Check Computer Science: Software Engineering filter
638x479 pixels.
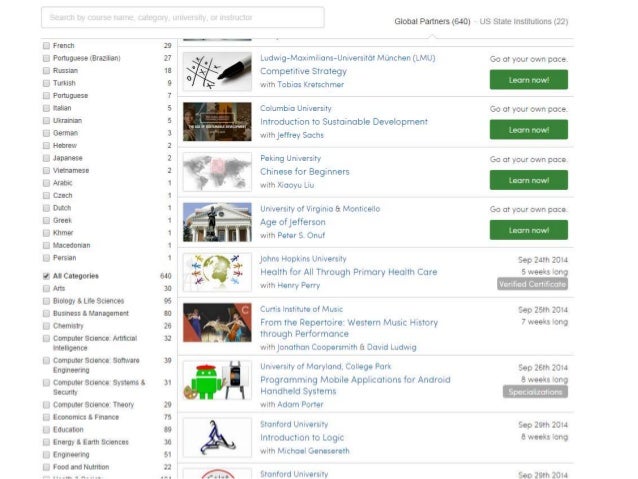tap(46, 361)
